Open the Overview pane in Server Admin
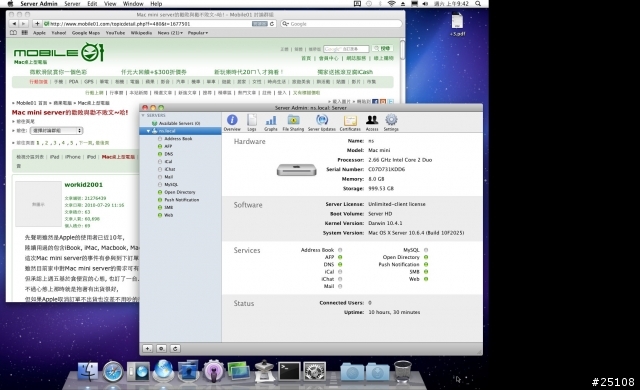This screenshot has width=640, height=390. pyautogui.click(x=232, y=122)
